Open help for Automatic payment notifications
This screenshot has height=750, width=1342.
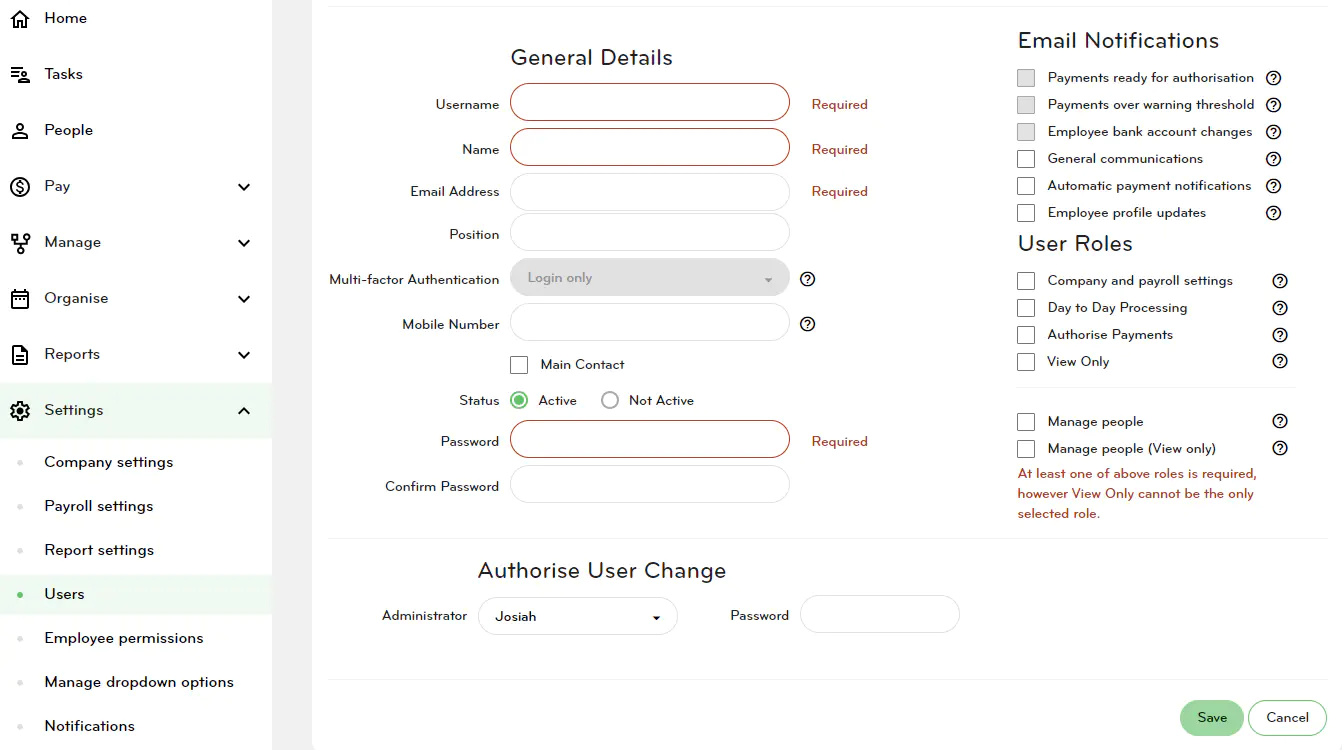1273,186
